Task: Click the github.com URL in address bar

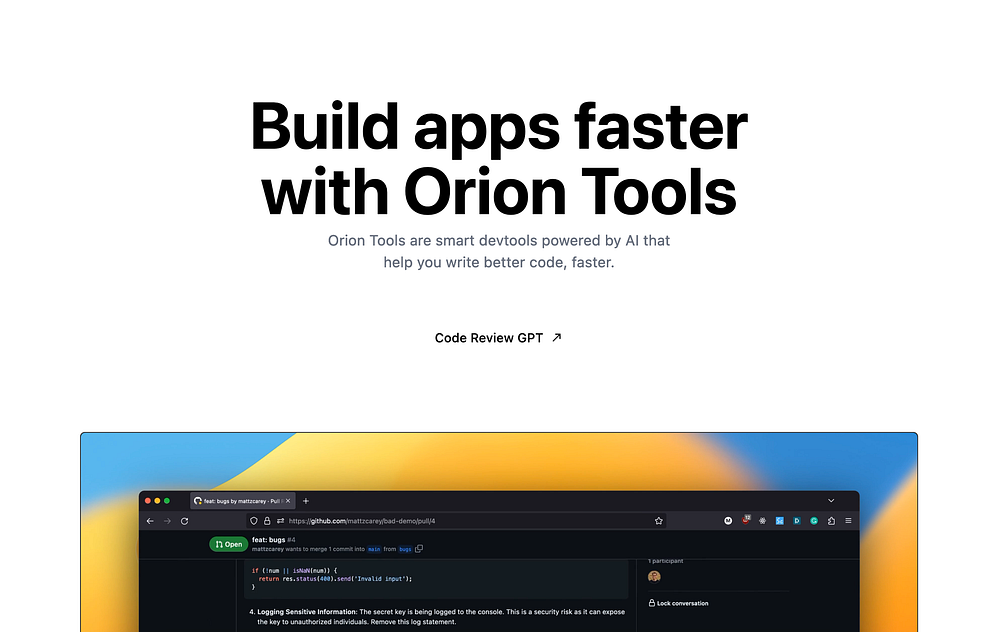Action: tap(362, 521)
